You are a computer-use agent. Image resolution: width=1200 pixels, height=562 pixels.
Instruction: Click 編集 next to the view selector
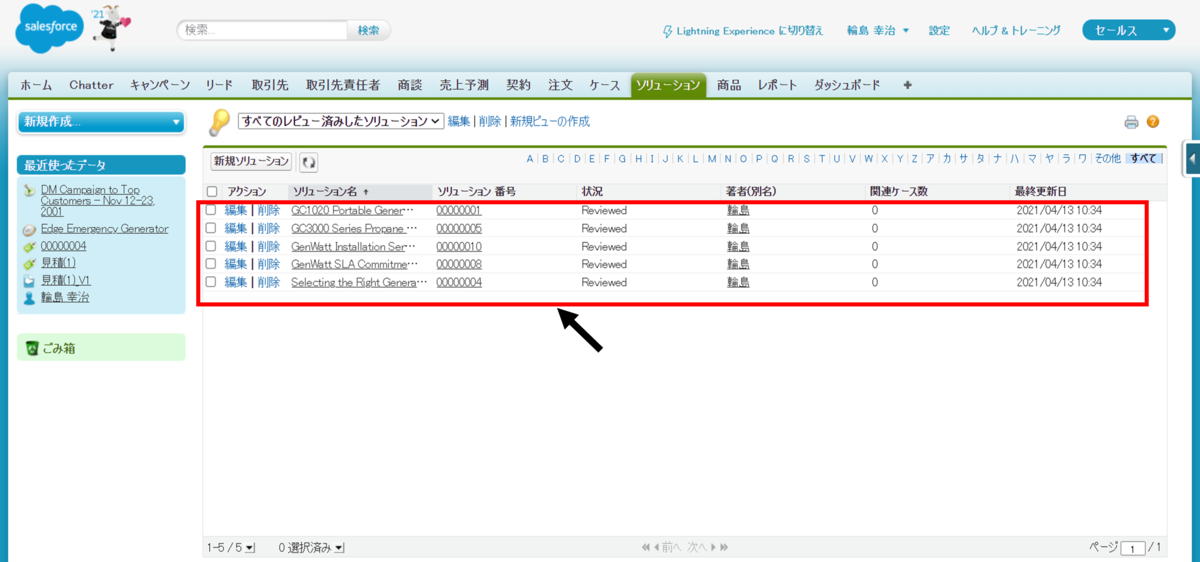459,121
